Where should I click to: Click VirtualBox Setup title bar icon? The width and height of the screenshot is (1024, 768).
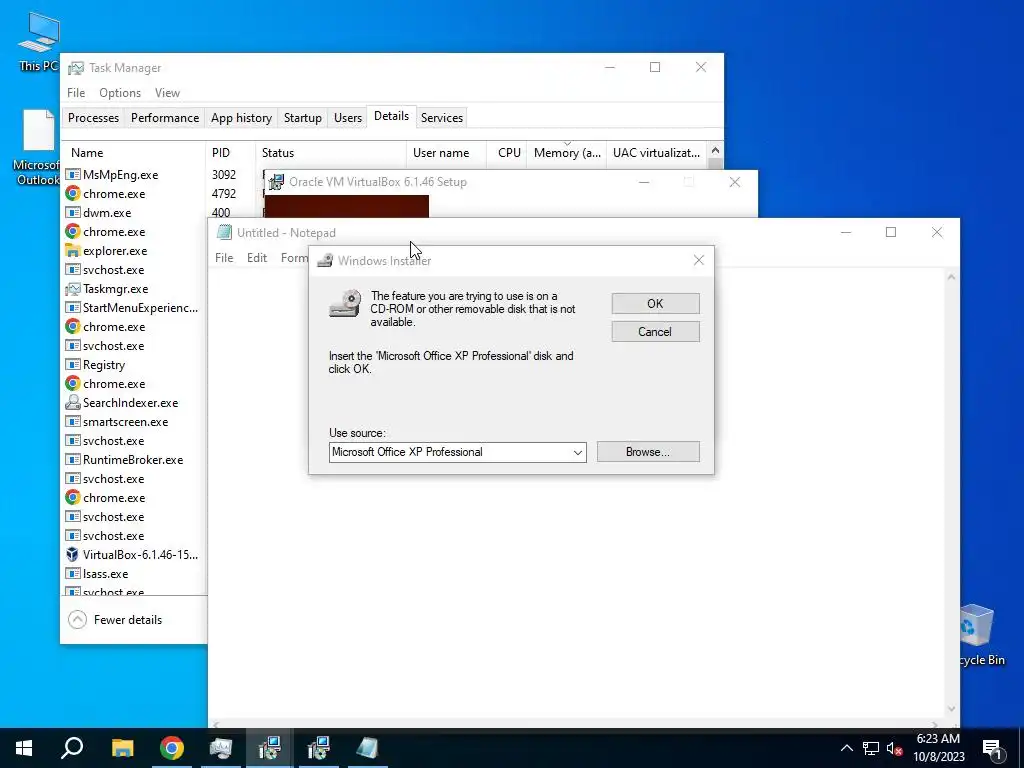(276, 182)
